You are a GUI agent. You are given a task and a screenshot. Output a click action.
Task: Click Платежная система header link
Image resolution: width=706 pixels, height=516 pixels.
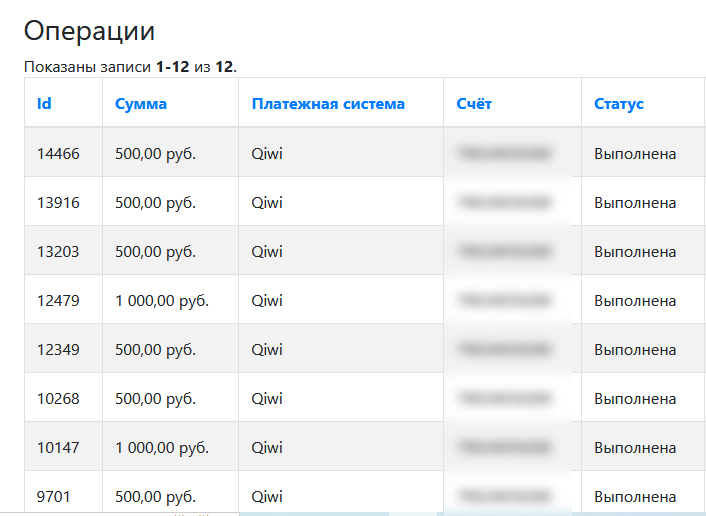[x=328, y=104]
